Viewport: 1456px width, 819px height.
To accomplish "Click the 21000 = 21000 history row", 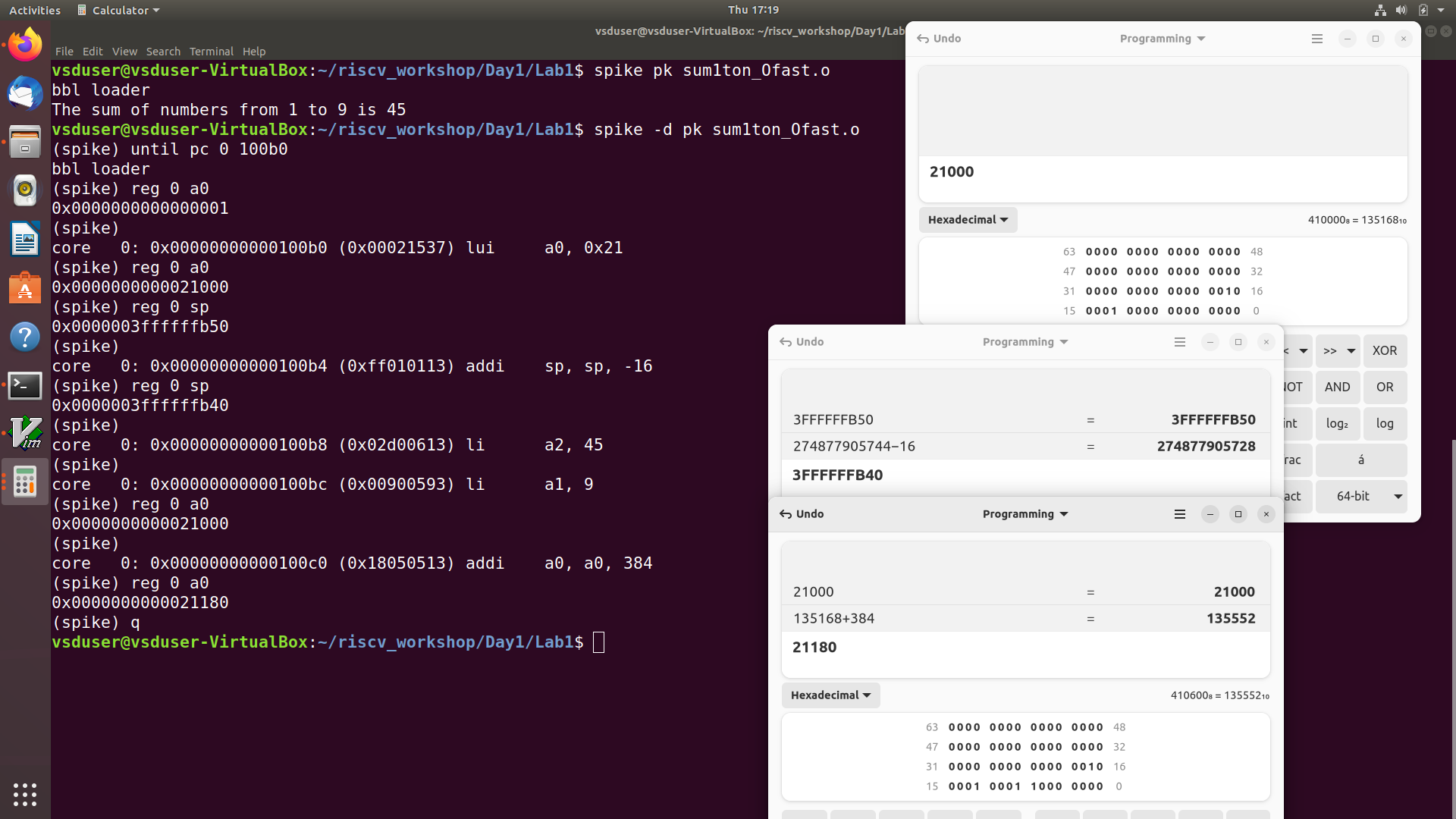I will pos(1025,591).
